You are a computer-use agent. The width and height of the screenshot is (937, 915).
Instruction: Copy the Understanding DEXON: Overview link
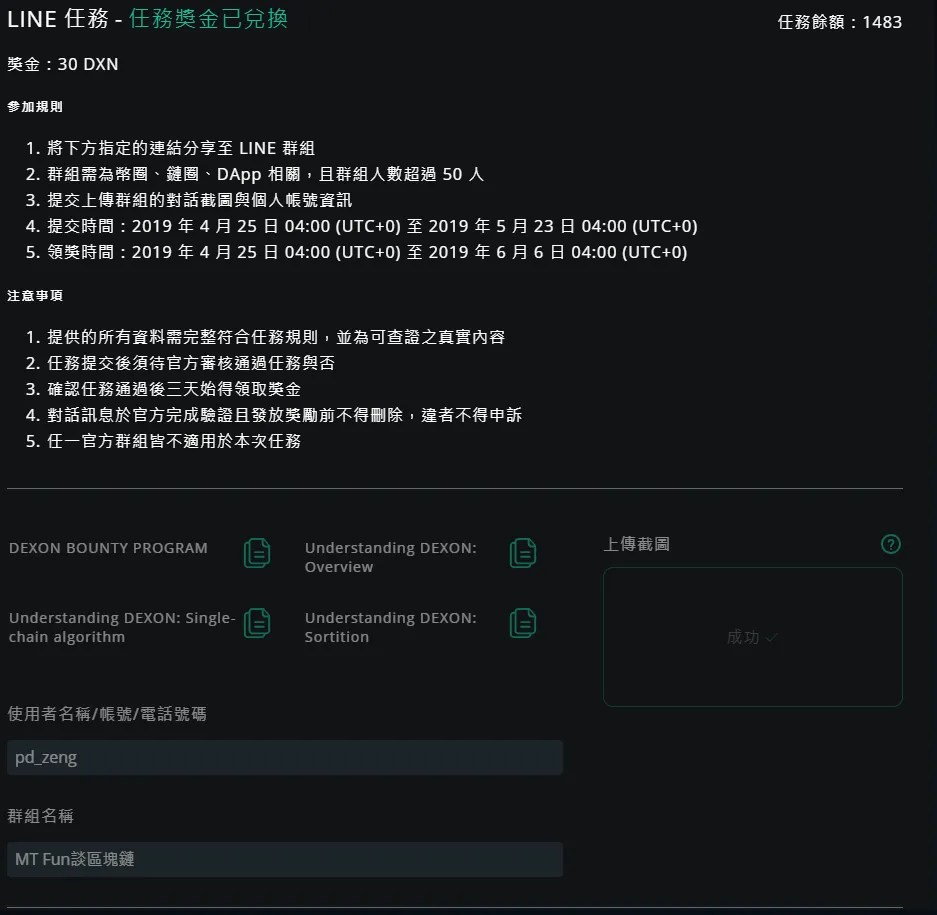coord(523,553)
